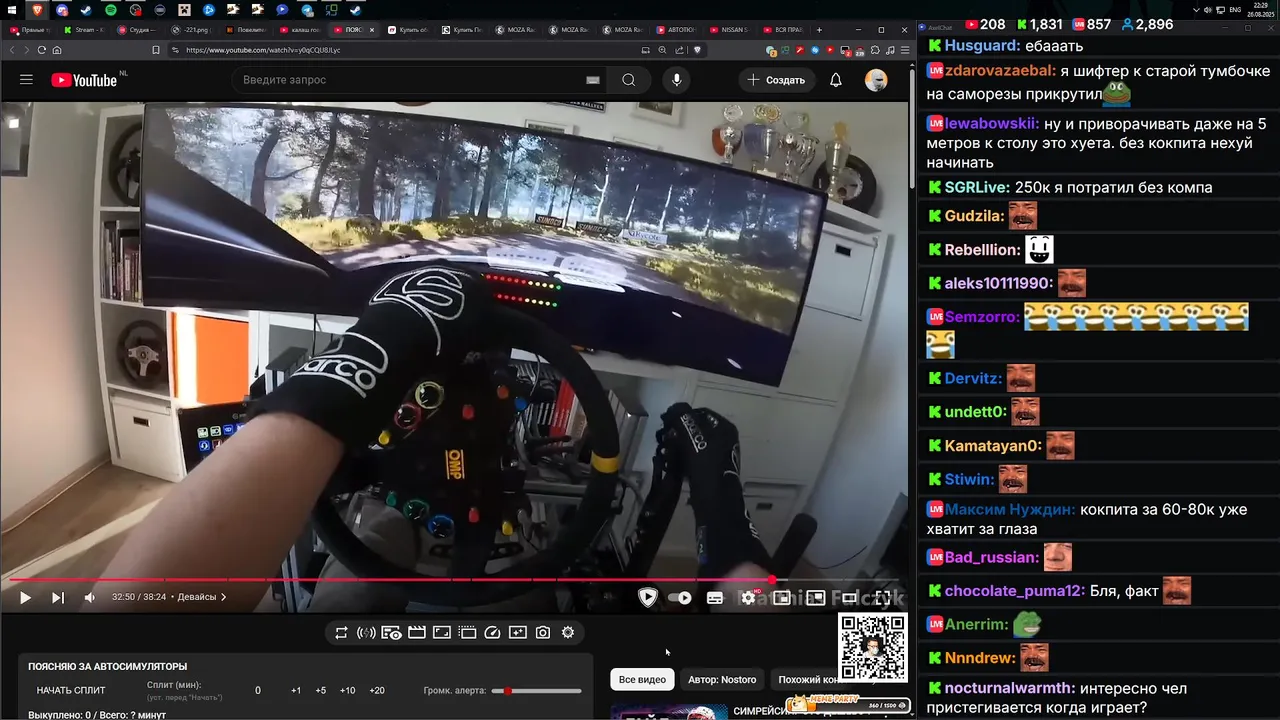The height and width of the screenshot is (720, 1280).
Task: Switch to the -221.png browser tab
Action: click(193, 30)
